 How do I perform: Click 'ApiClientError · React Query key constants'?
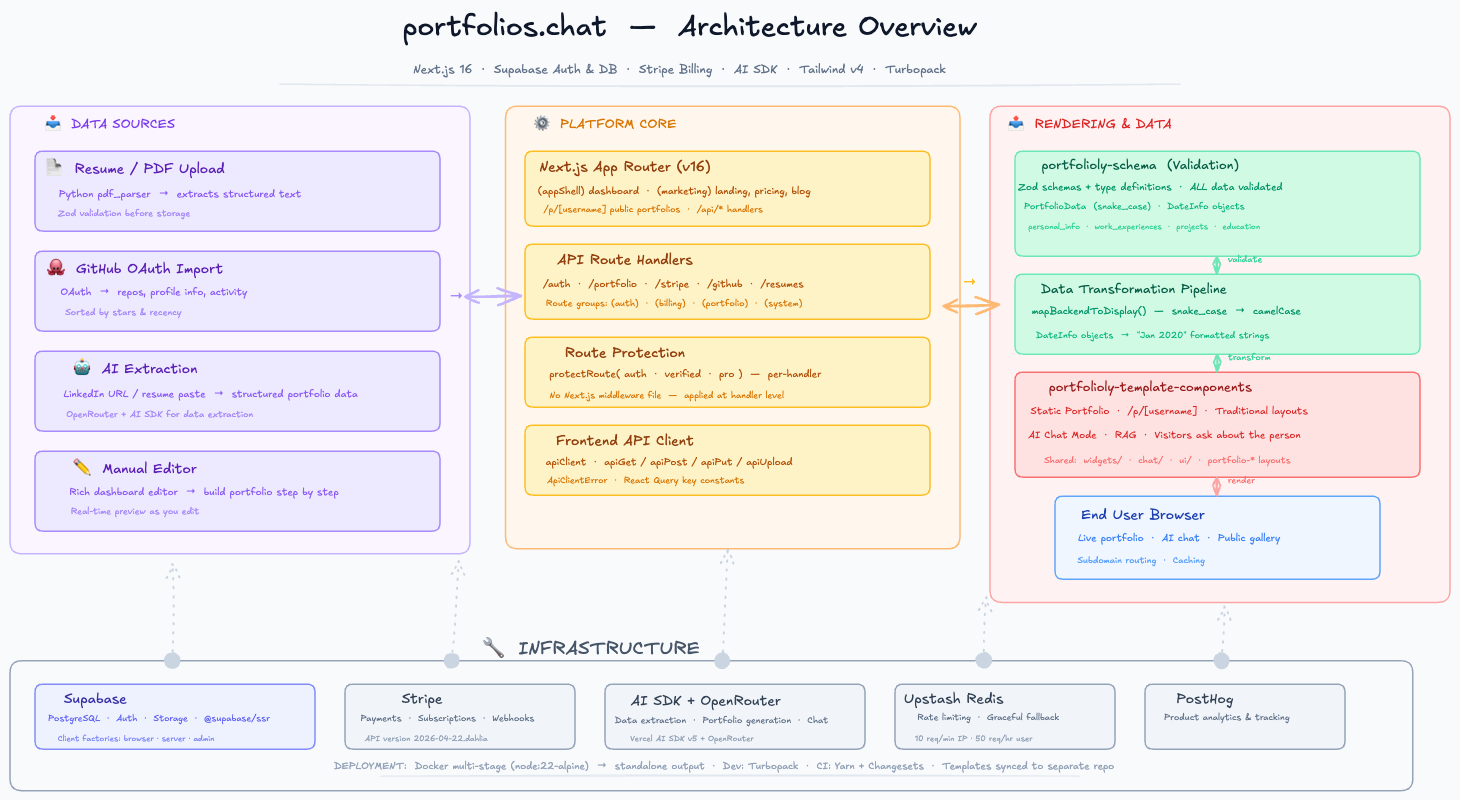point(646,480)
